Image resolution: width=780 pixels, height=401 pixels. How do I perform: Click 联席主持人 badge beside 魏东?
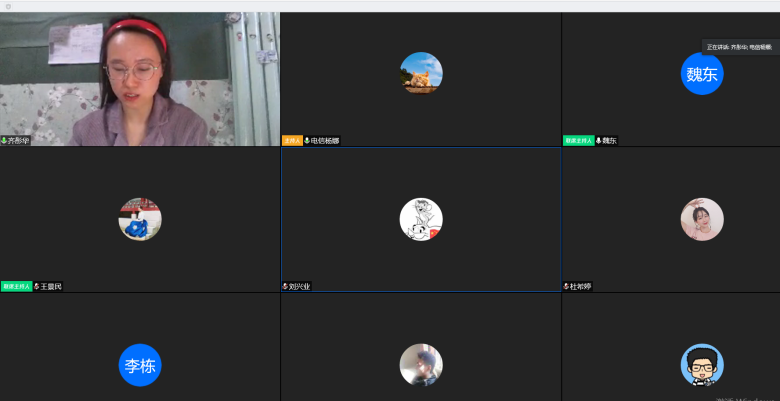[578, 141]
